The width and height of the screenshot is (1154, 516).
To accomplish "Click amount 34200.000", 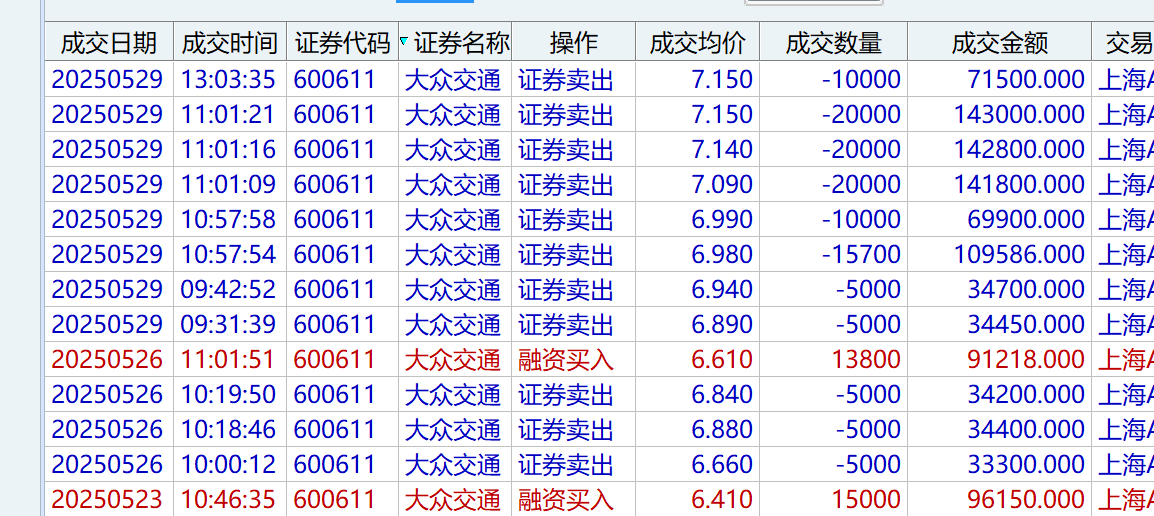I will (x=1026, y=394).
